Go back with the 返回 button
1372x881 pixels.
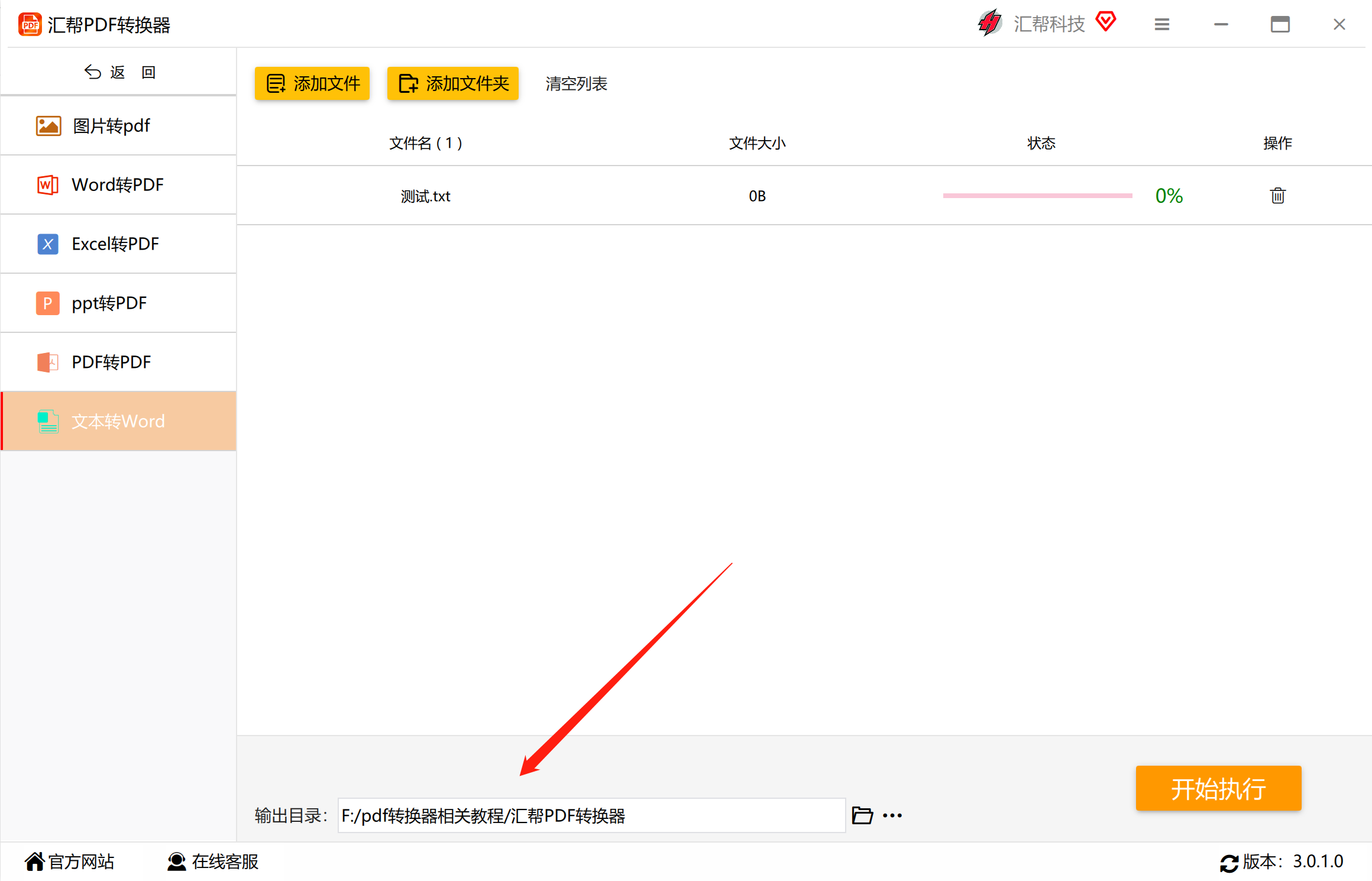119,72
